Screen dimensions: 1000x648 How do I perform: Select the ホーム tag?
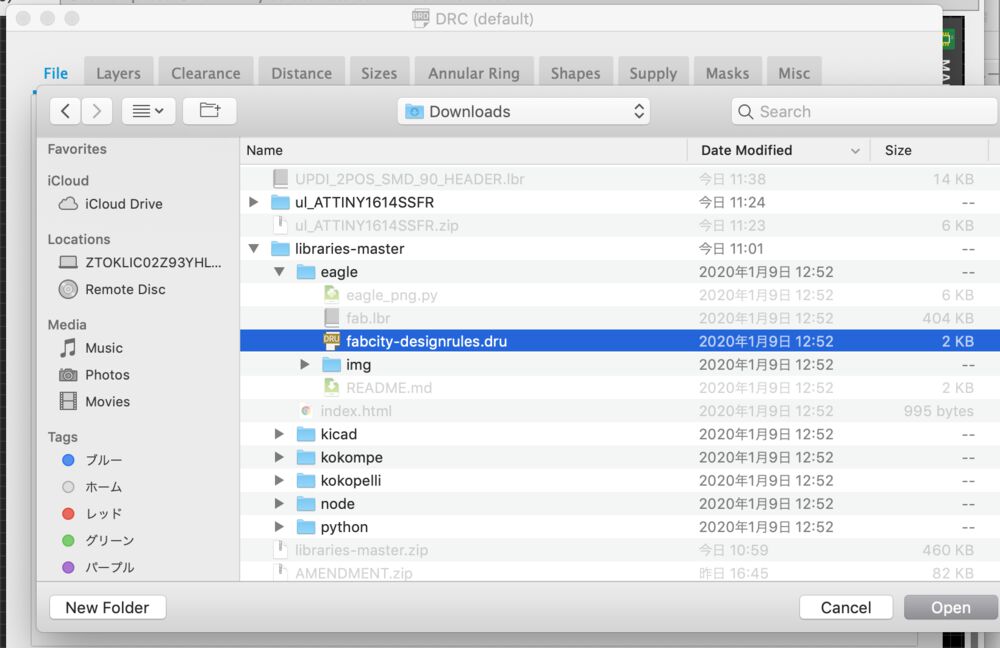click(92, 487)
